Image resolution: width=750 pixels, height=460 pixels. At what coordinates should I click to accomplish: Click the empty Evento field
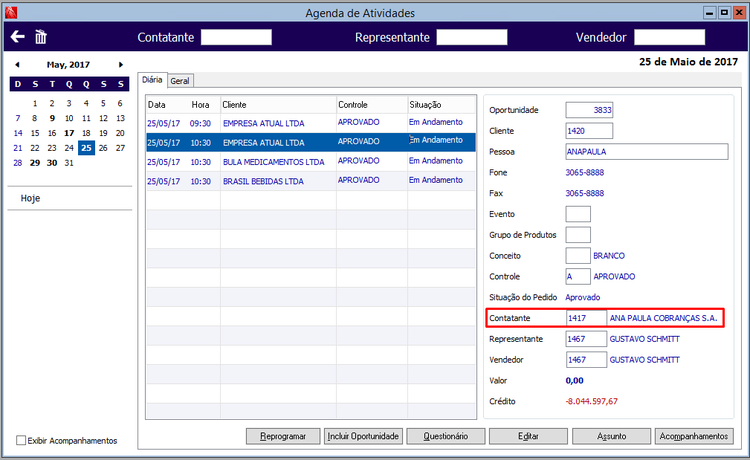pyautogui.click(x=578, y=214)
